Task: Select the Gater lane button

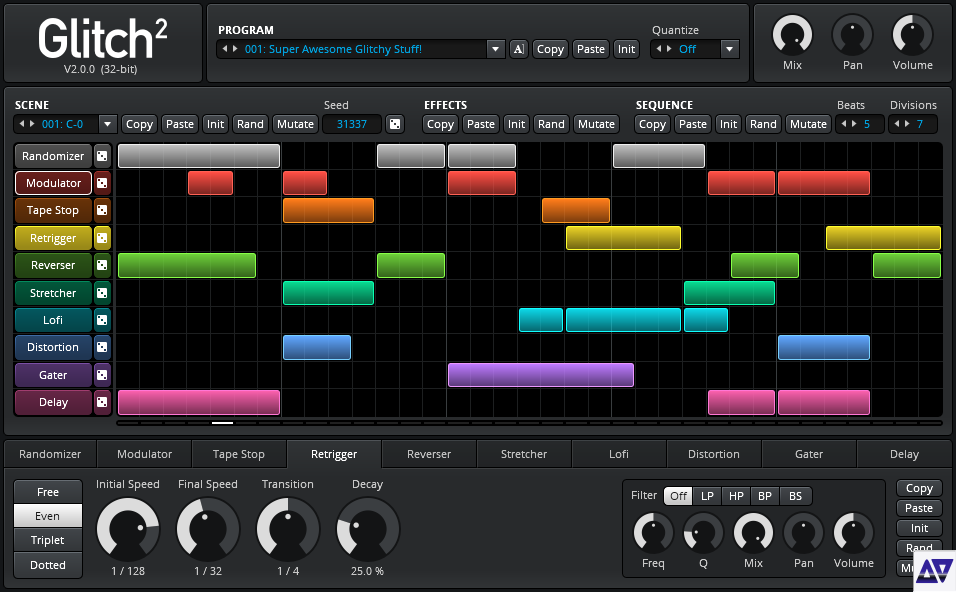Action: [x=53, y=375]
